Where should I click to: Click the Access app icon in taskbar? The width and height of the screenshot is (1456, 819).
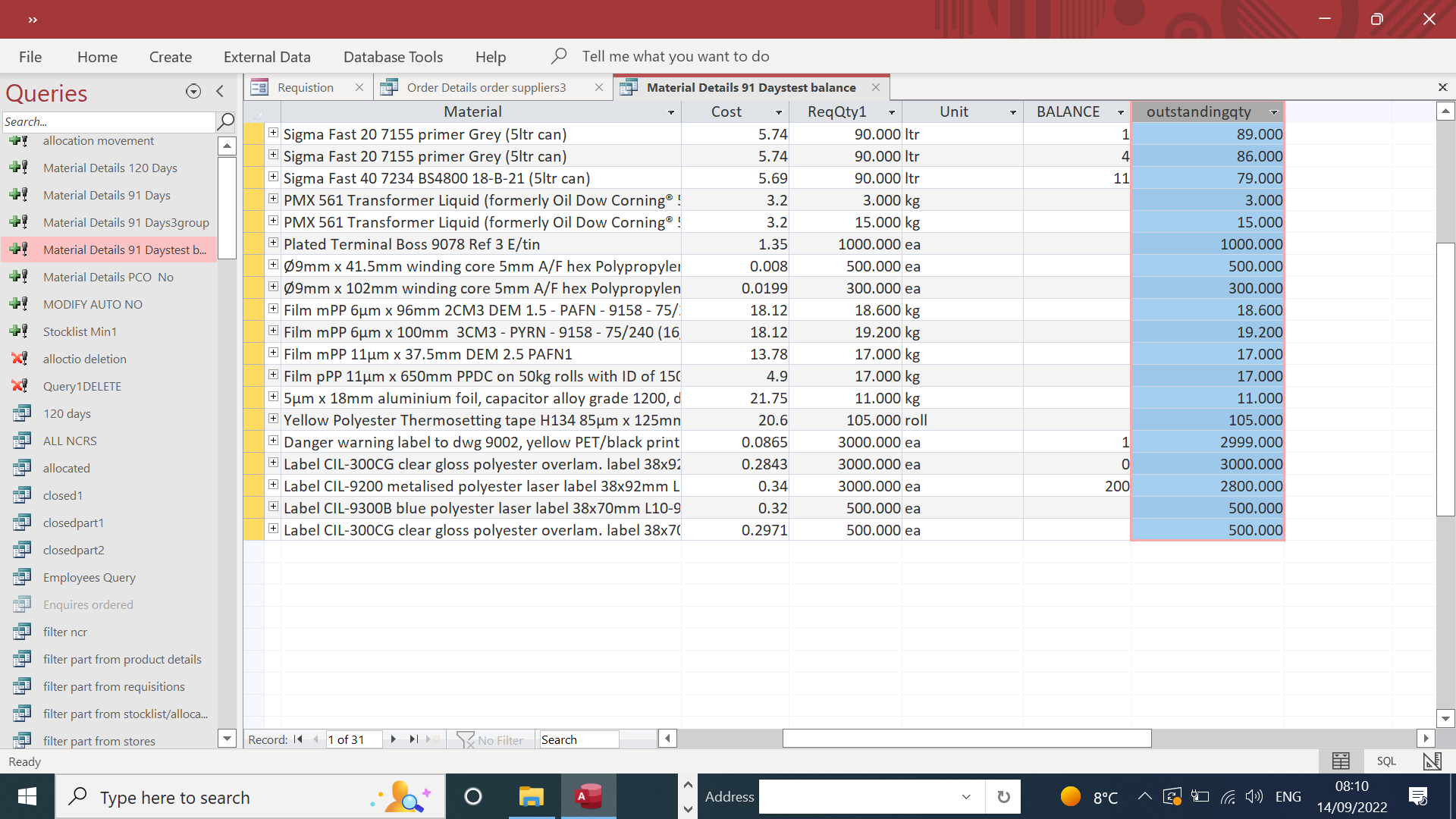coord(588,797)
